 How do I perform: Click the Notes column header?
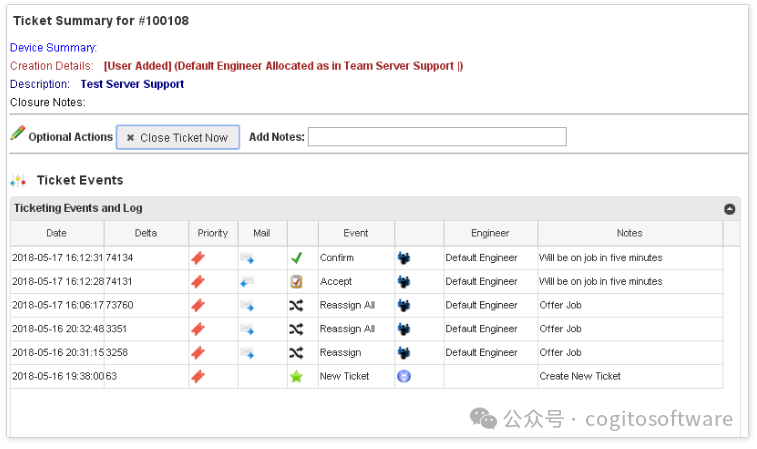(x=630, y=233)
